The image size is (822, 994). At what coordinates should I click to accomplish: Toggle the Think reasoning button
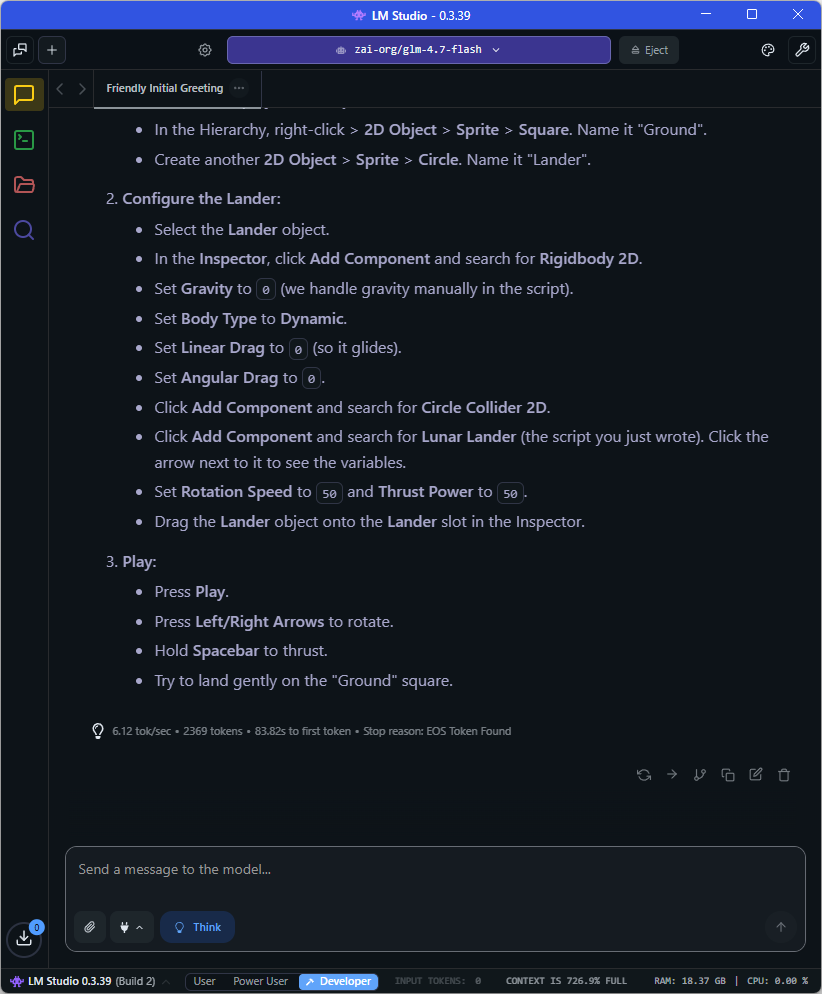tap(197, 927)
